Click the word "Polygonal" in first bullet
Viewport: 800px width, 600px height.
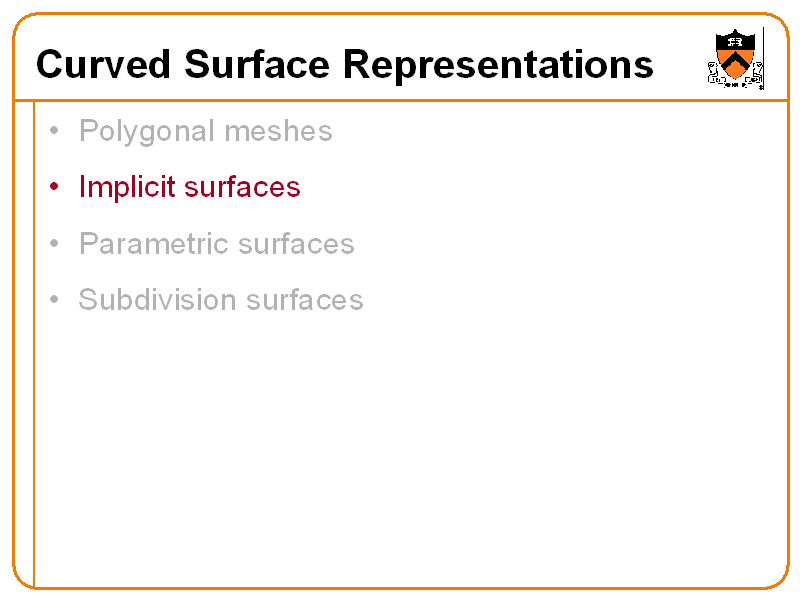pos(146,131)
